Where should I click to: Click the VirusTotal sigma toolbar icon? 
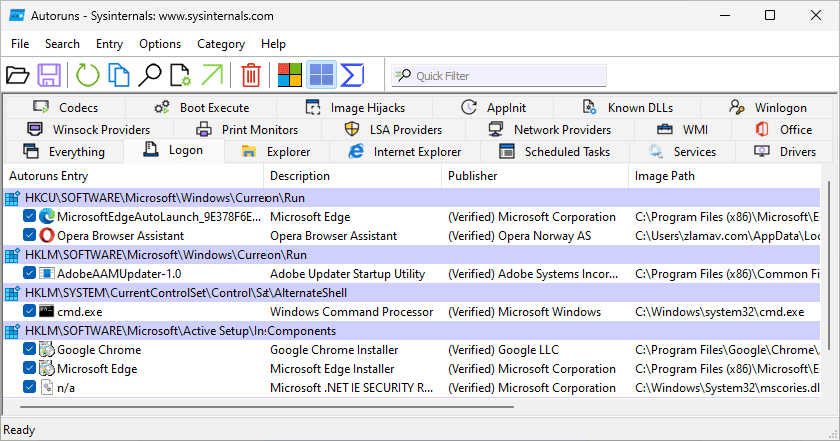pyautogui.click(x=352, y=75)
